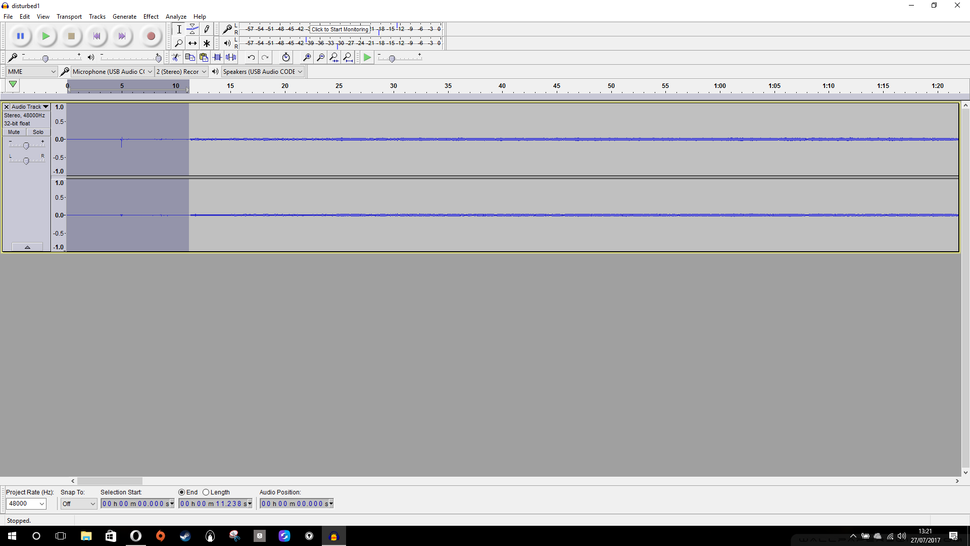
Task: Click the Copy icon in the edit toolbar
Action: pos(190,58)
